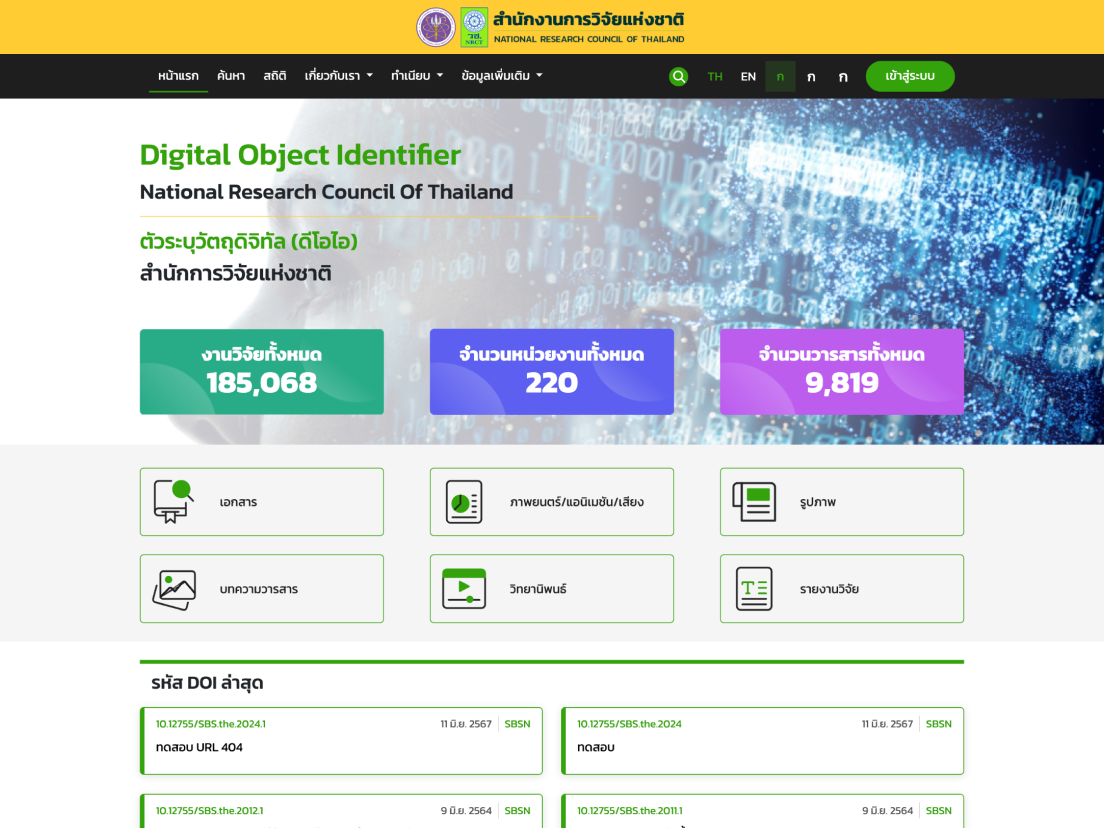
Task: Go to the หน้าแรก home tab
Action: point(178,75)
